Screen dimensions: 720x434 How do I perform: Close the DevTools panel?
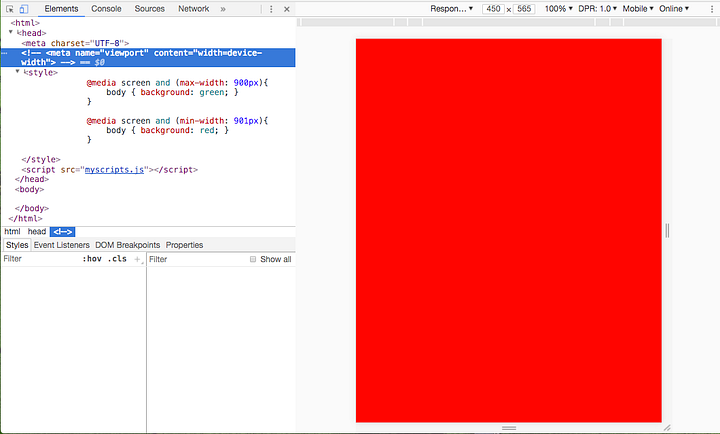(287, 9)
